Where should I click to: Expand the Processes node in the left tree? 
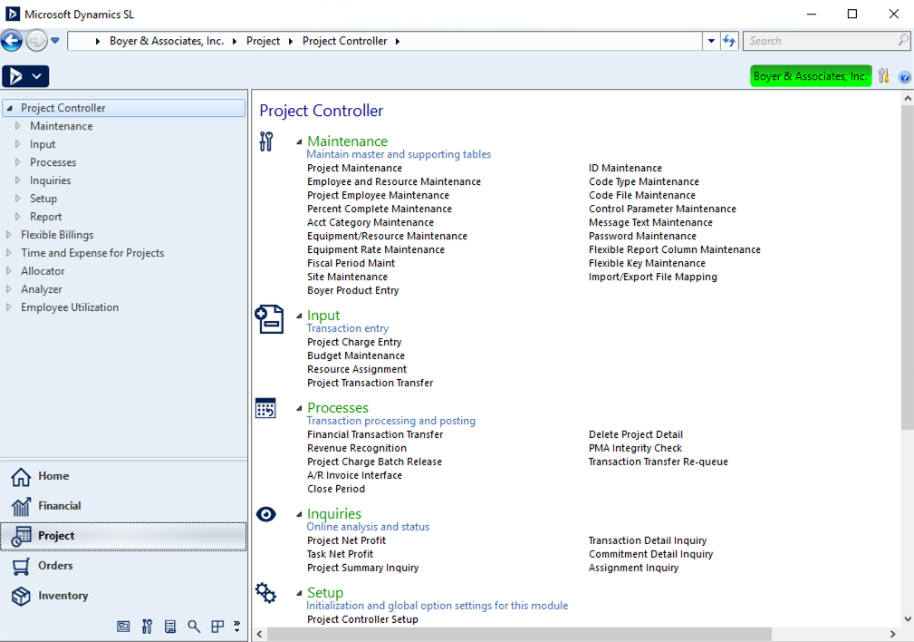pos(17,162)
